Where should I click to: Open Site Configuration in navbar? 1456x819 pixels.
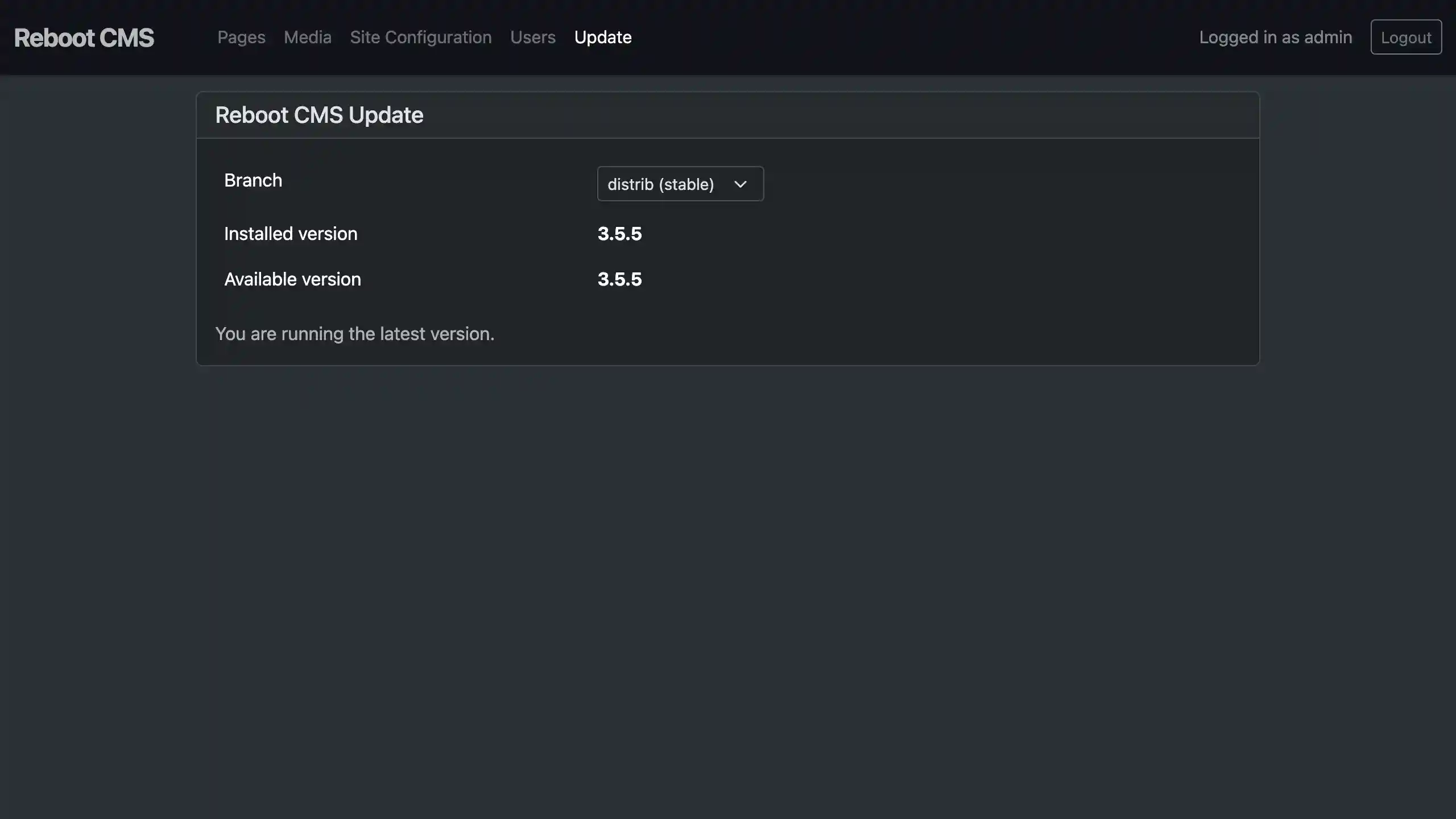tap(420, 38)
